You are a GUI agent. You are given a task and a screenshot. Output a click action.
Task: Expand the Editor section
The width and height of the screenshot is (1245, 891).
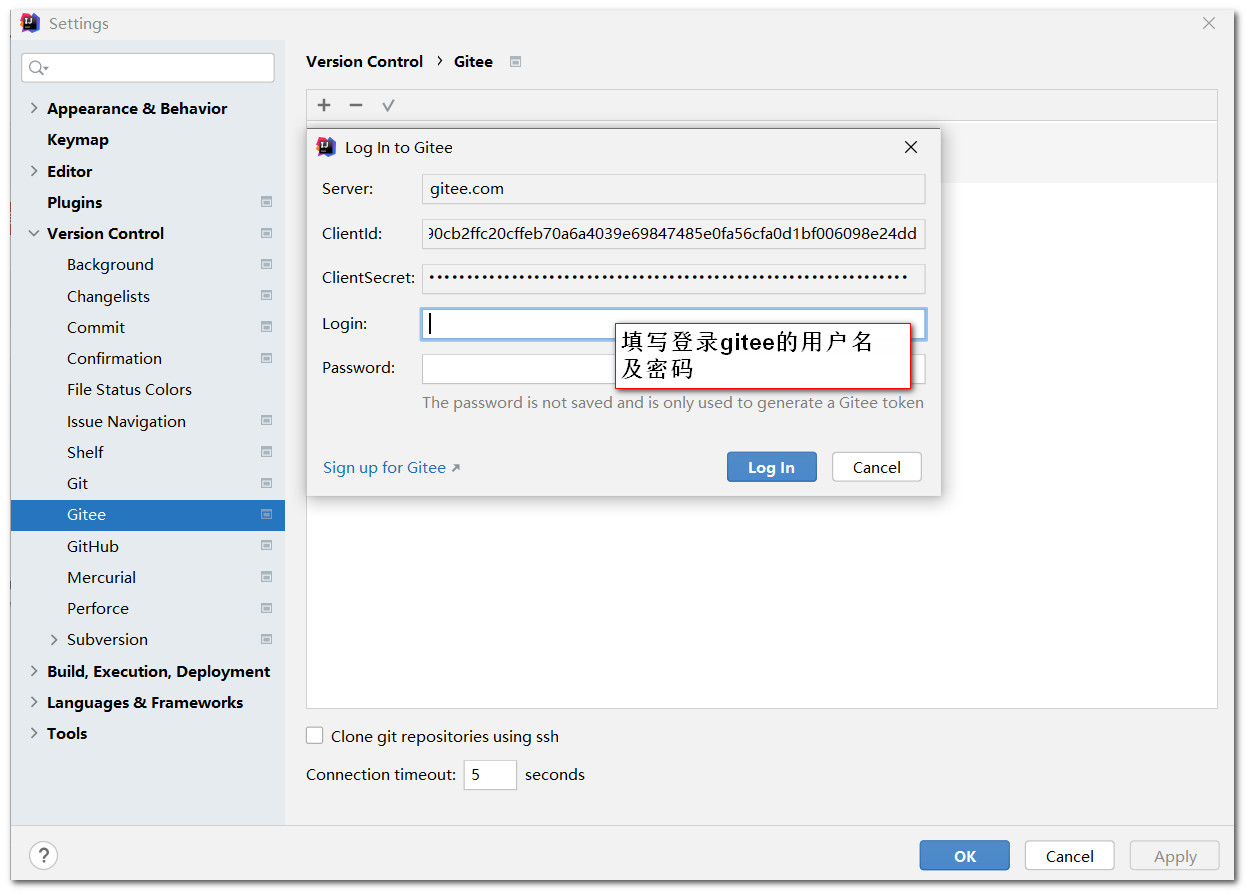34,171
